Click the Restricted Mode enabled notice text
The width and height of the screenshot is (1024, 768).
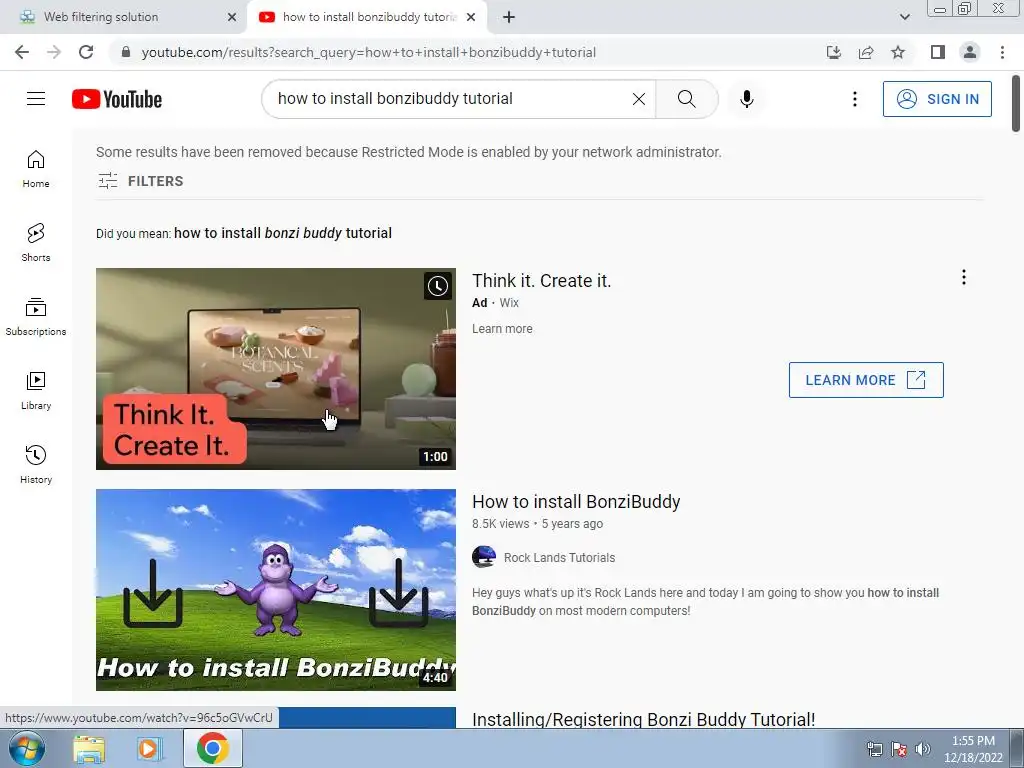click(x=409, y=152)
